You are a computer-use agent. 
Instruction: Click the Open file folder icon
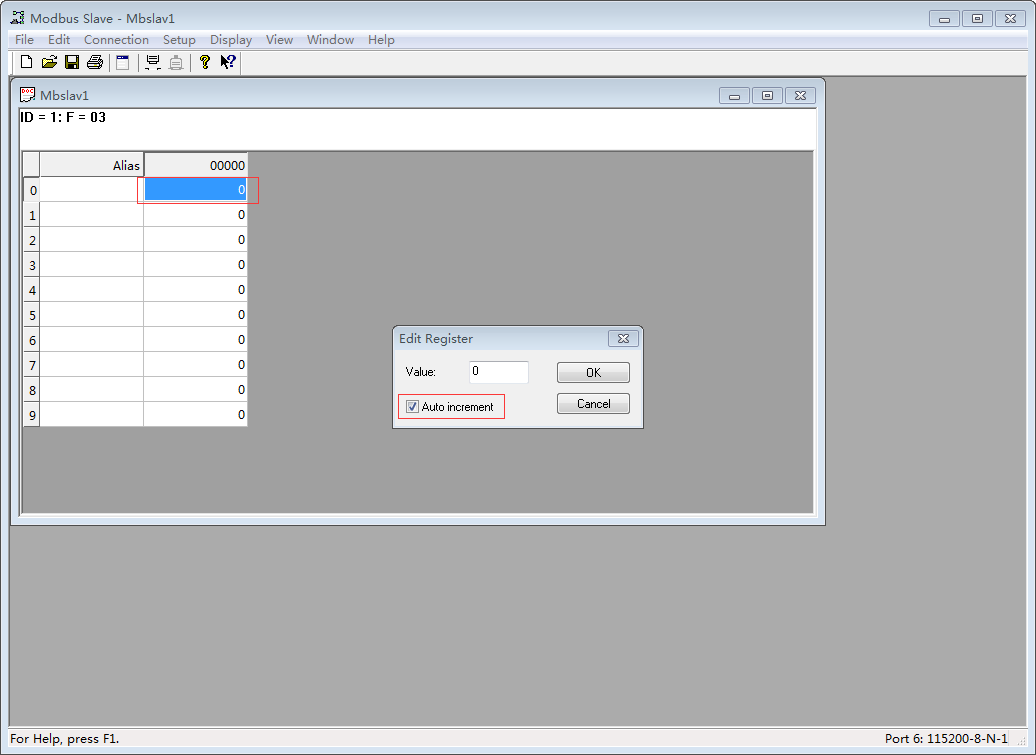pyautogui.click(x=49, y=62)
